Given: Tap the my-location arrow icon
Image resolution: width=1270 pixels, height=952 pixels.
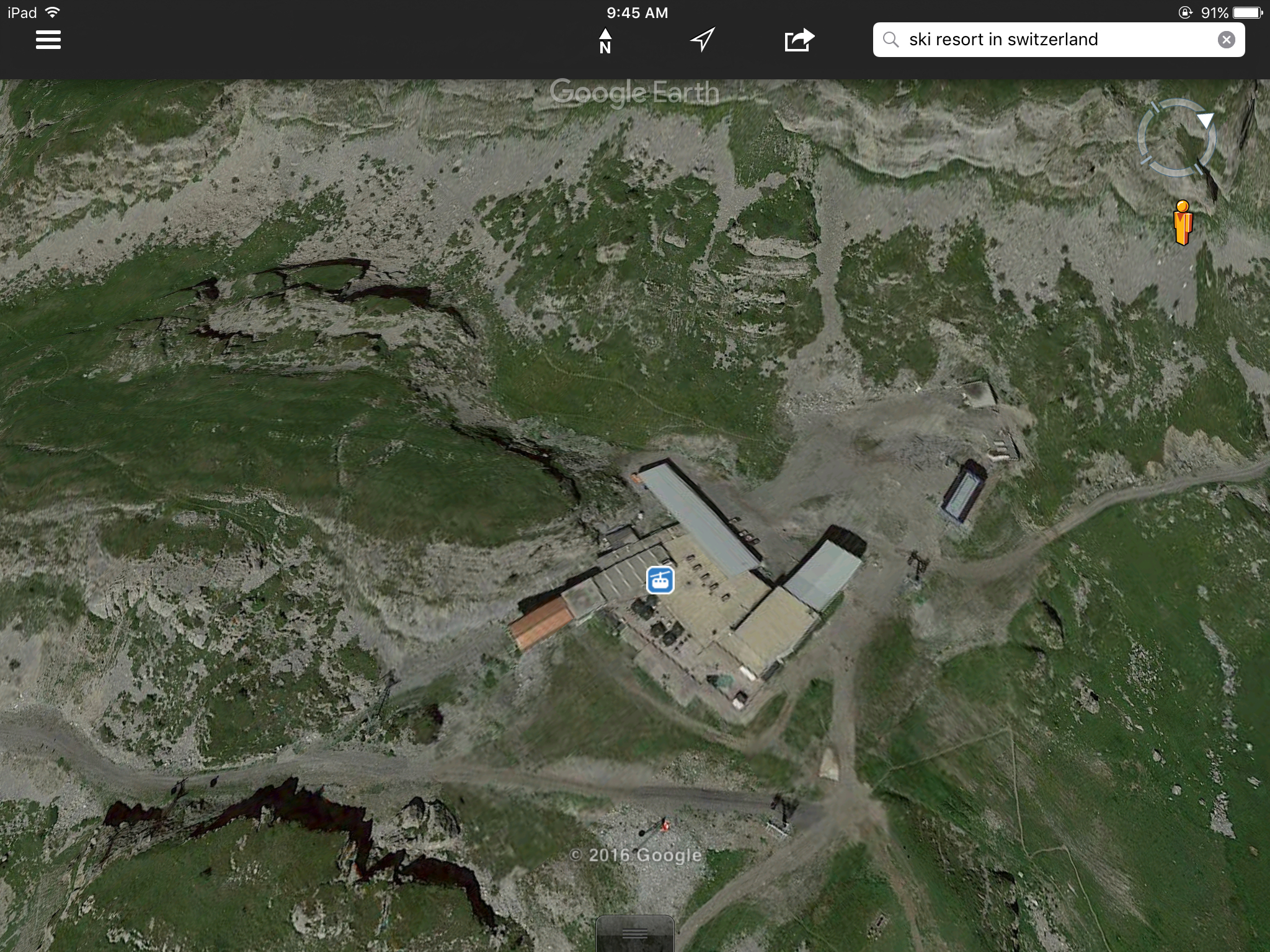Looking at the screenshot, I should tap(703, 40).
